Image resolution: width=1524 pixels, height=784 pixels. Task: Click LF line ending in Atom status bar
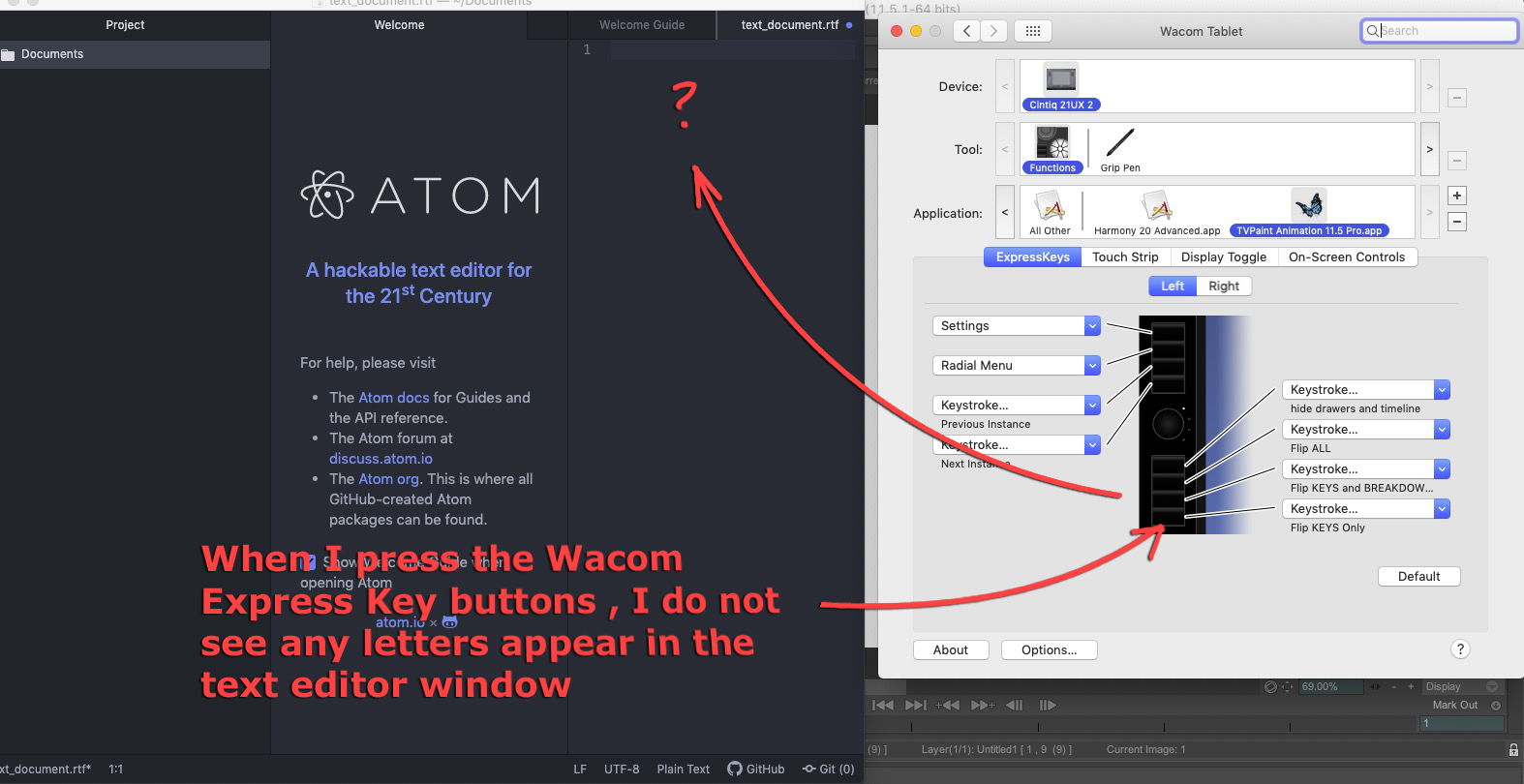580,769
